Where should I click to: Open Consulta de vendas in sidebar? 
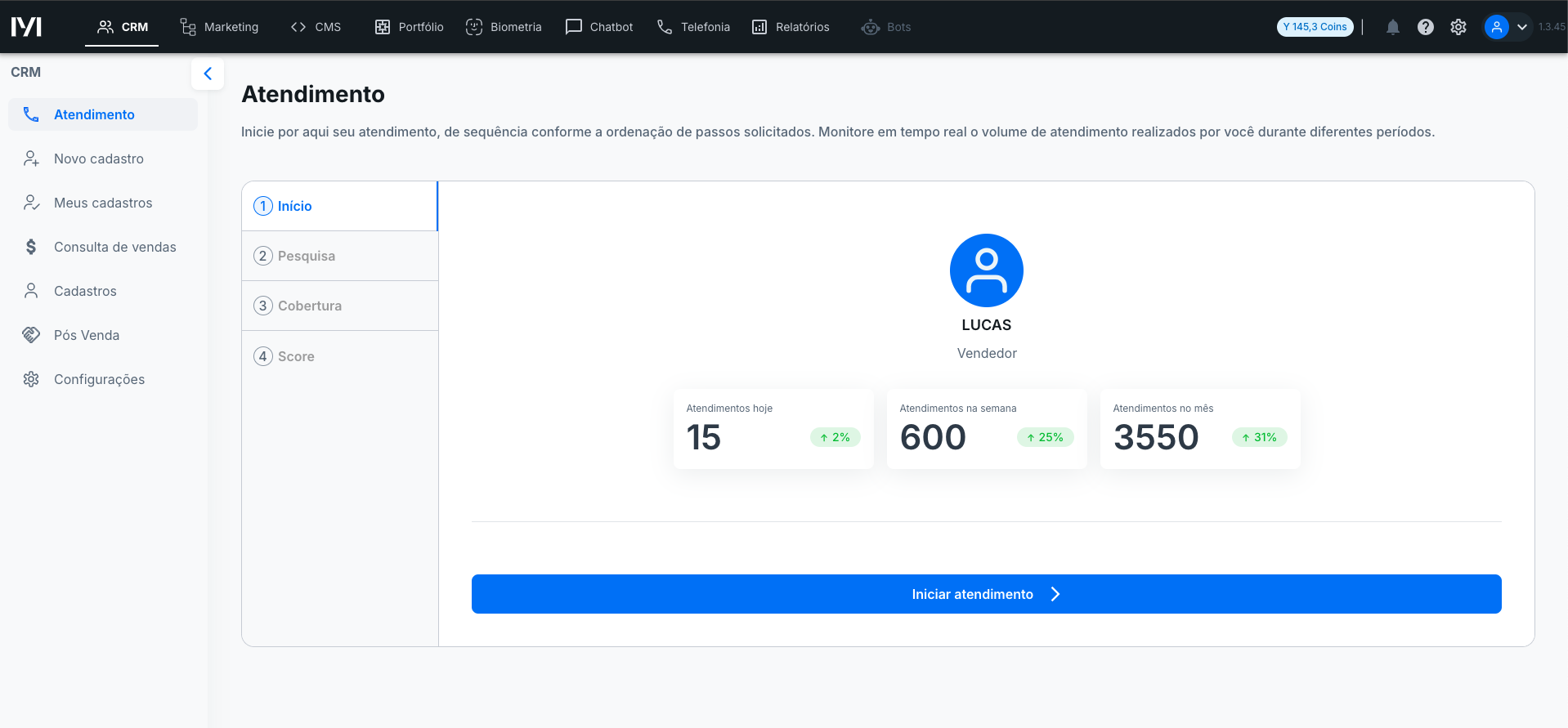[114, 247]
